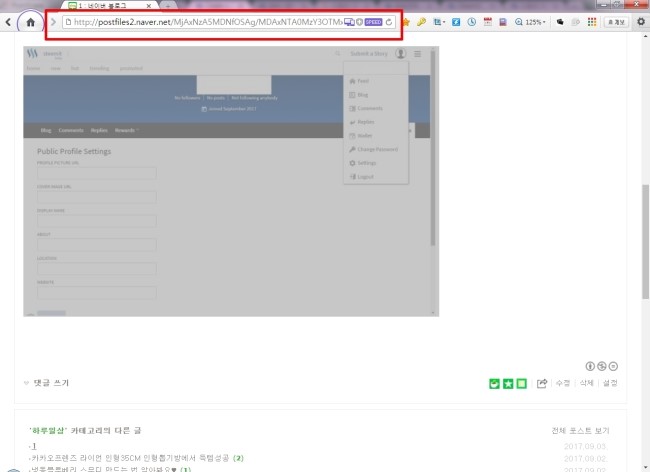The image size is (650, 472).
Task: Click the back navigation arrow
Action: click(9, 20)
